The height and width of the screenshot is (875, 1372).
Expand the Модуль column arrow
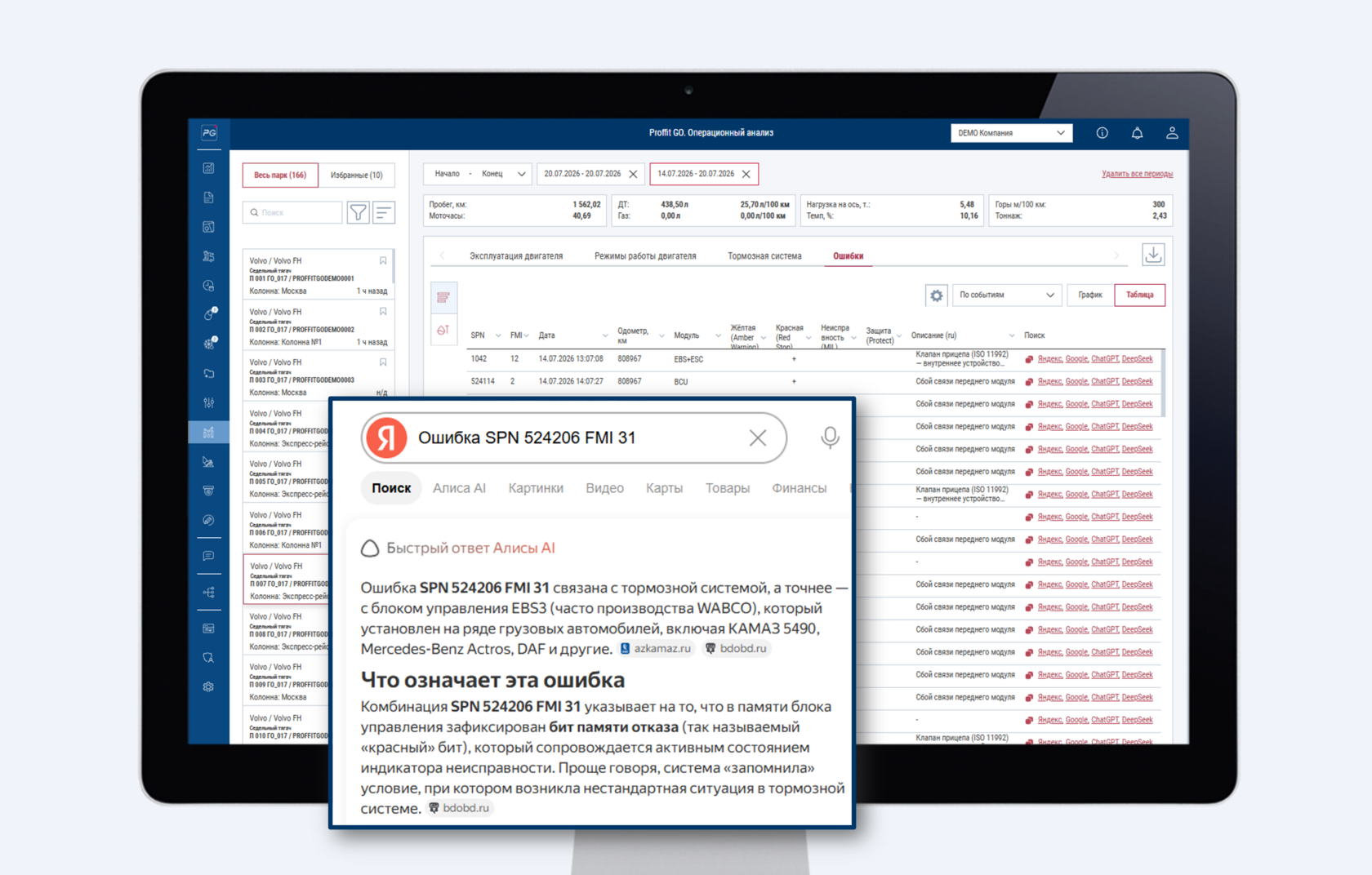tap(718, 336)
